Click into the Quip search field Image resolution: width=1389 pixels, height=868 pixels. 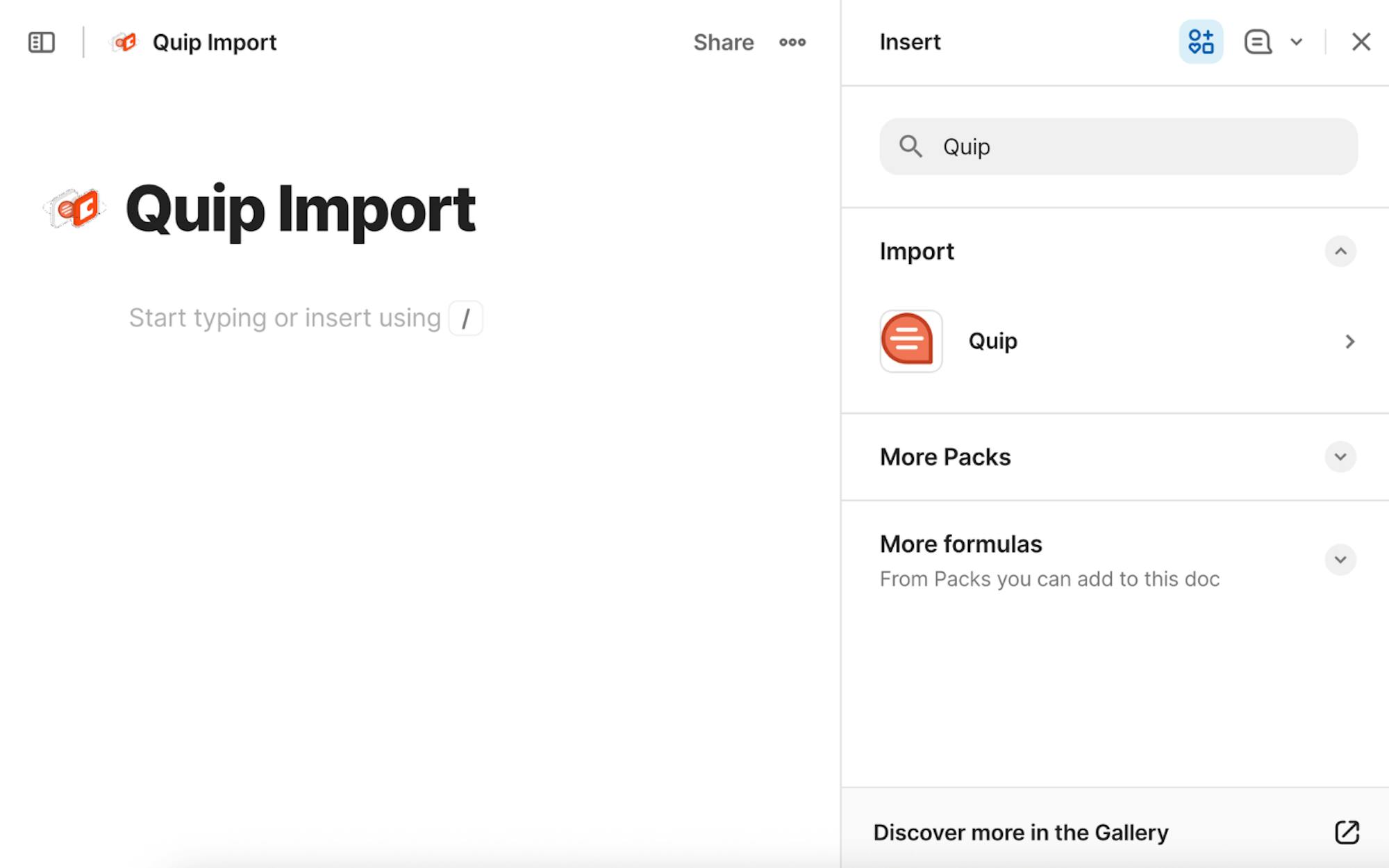[1139, 147]
